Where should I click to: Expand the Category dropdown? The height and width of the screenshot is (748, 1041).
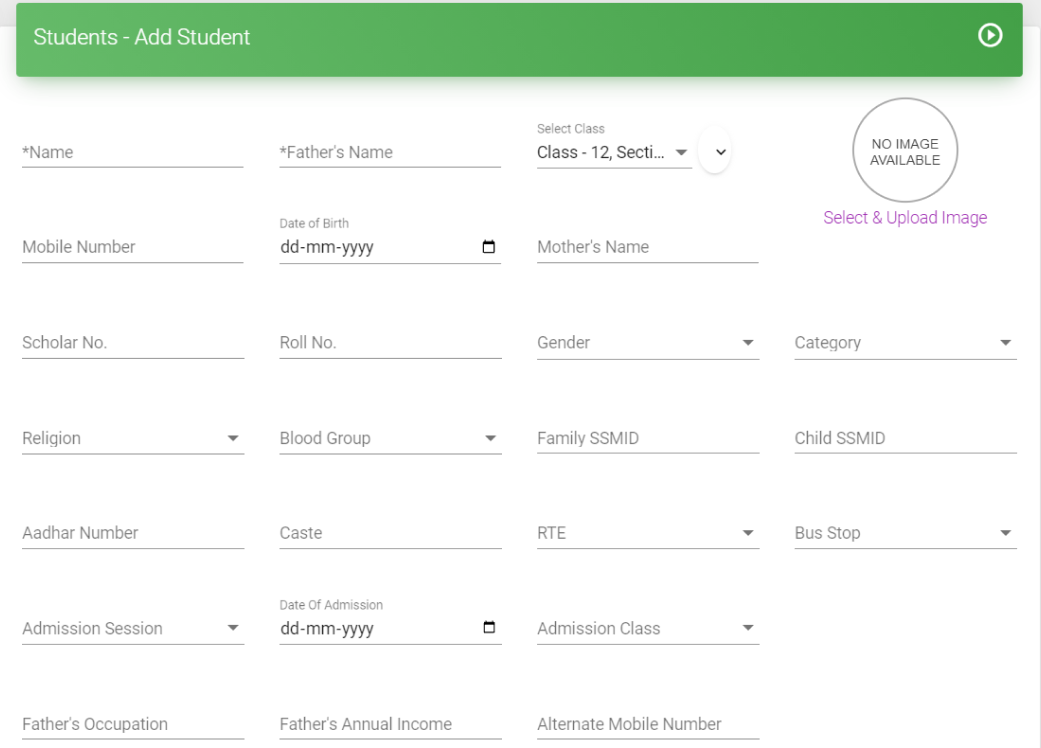[x=906, y=342]
